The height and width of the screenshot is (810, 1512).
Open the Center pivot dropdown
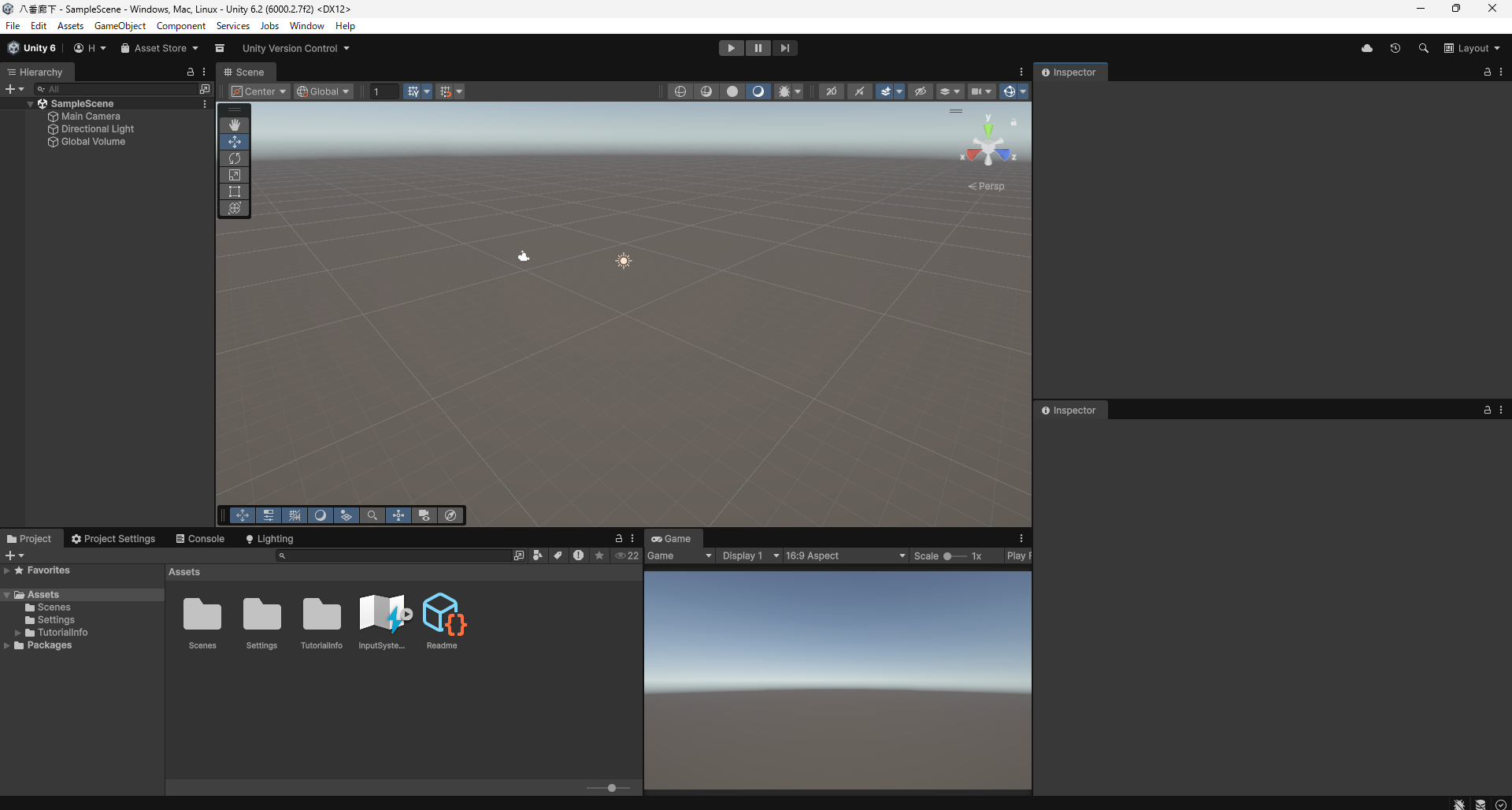point(259,91)
